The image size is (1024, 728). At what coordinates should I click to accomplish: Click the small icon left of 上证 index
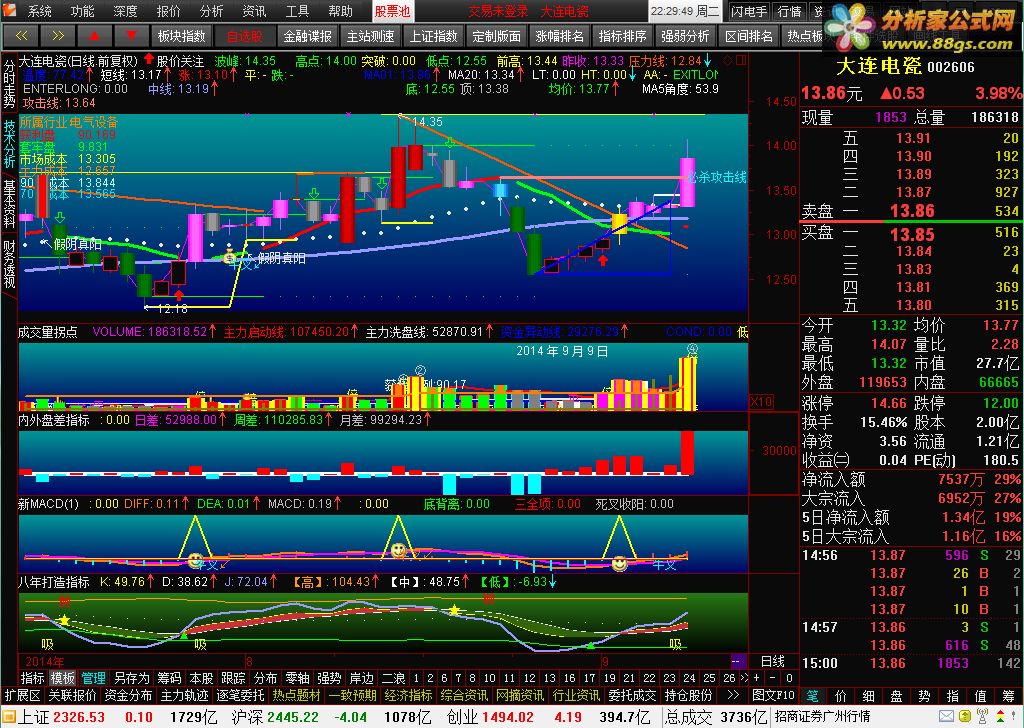[x=8, y=717]
